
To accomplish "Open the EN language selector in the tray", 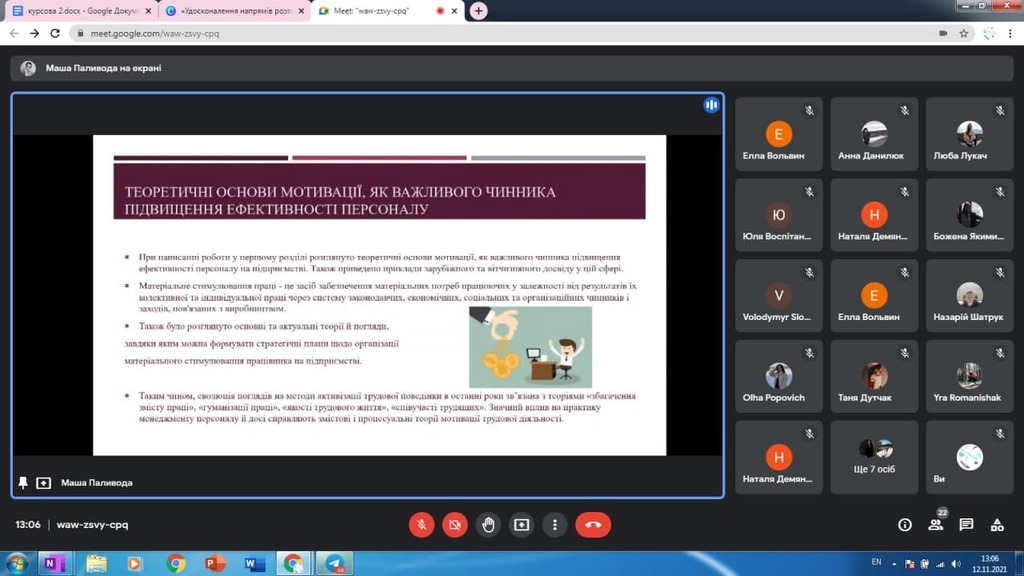I will (876, 563).
